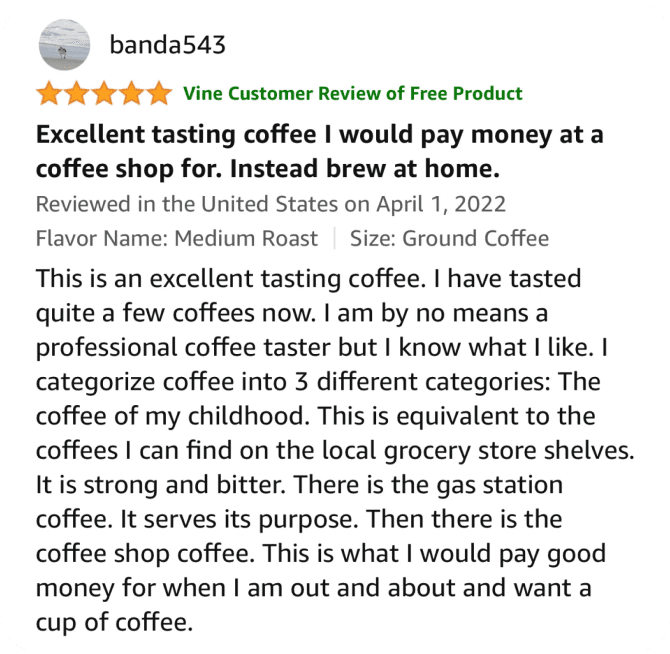Click the review date April 1, 2022

tap(441, 204)
